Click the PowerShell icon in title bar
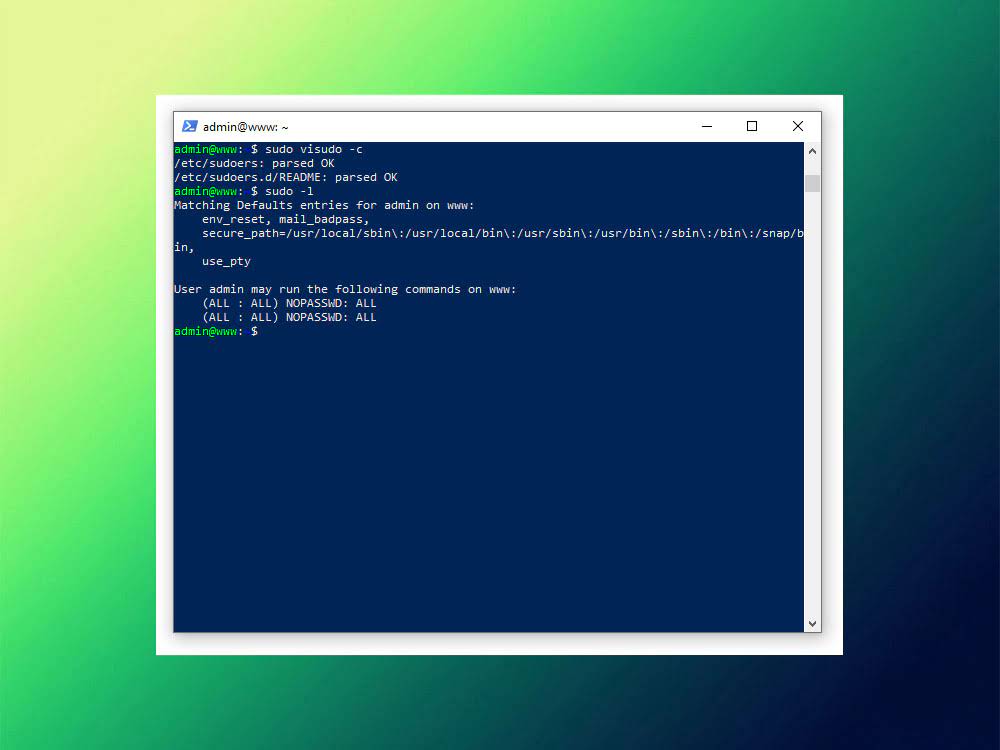Screen dimensions: 1000x750 (x=189, y=127)
